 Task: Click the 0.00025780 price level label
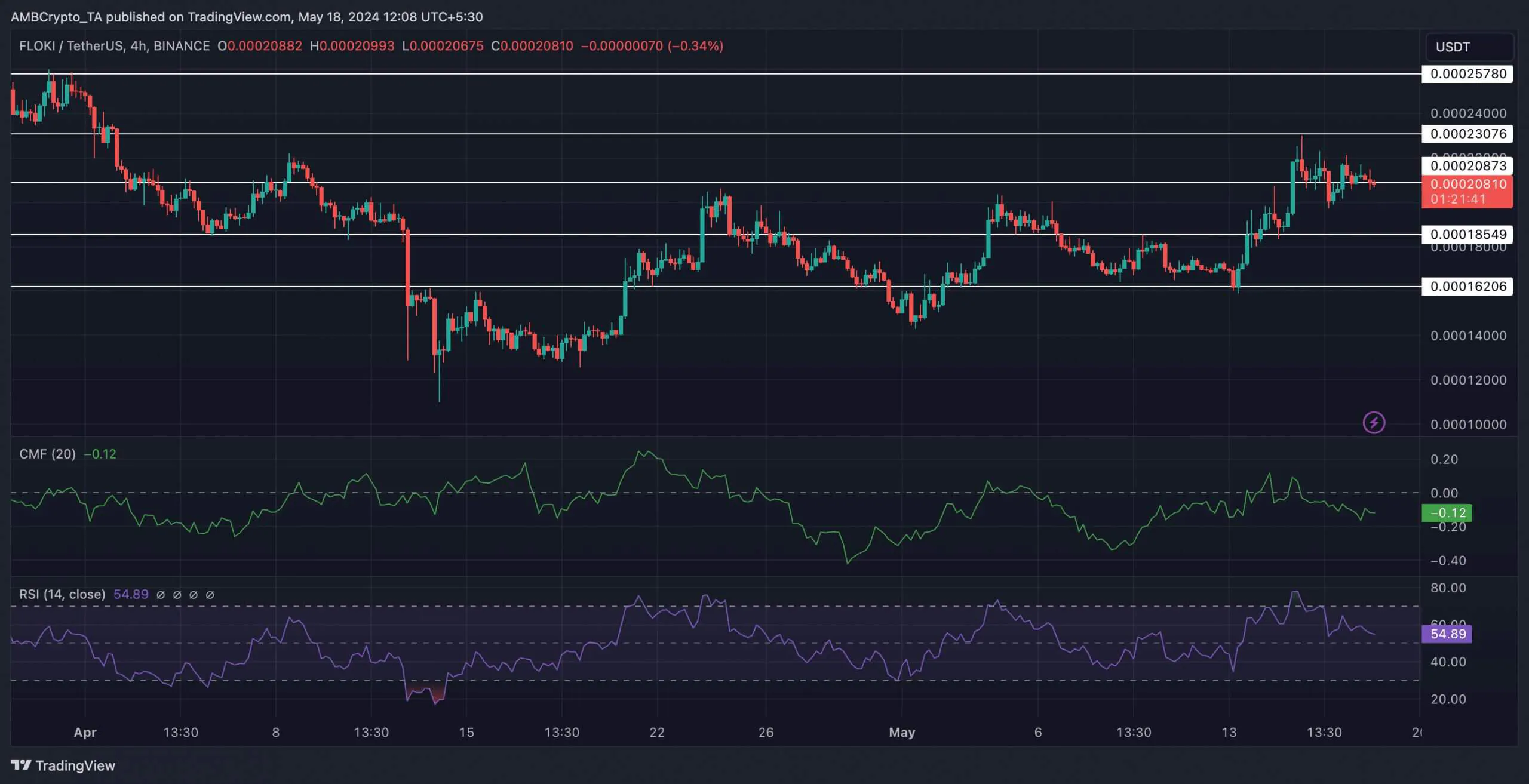point(1468,74)
